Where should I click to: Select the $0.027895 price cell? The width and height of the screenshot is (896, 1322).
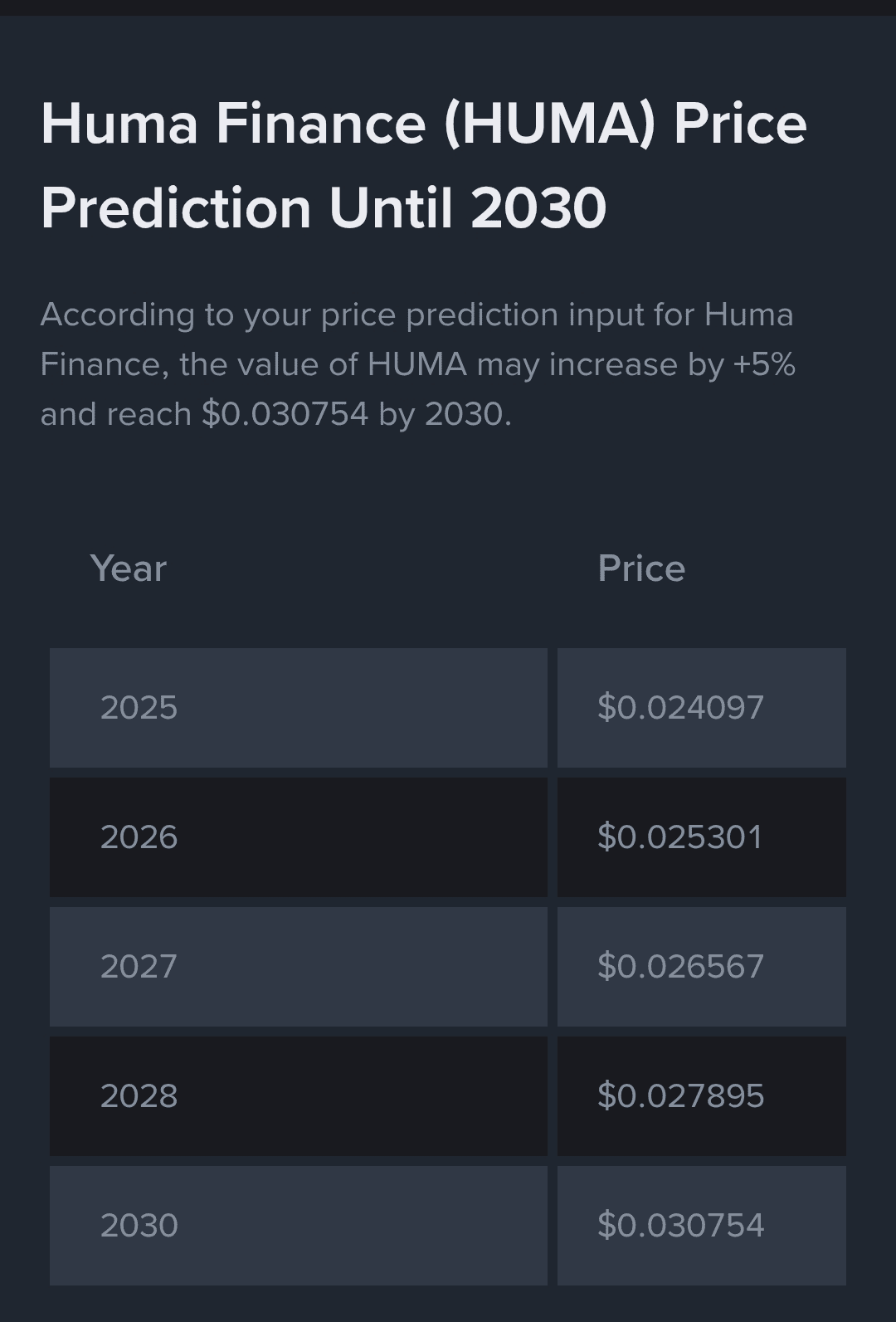(x=702, y=1096)
